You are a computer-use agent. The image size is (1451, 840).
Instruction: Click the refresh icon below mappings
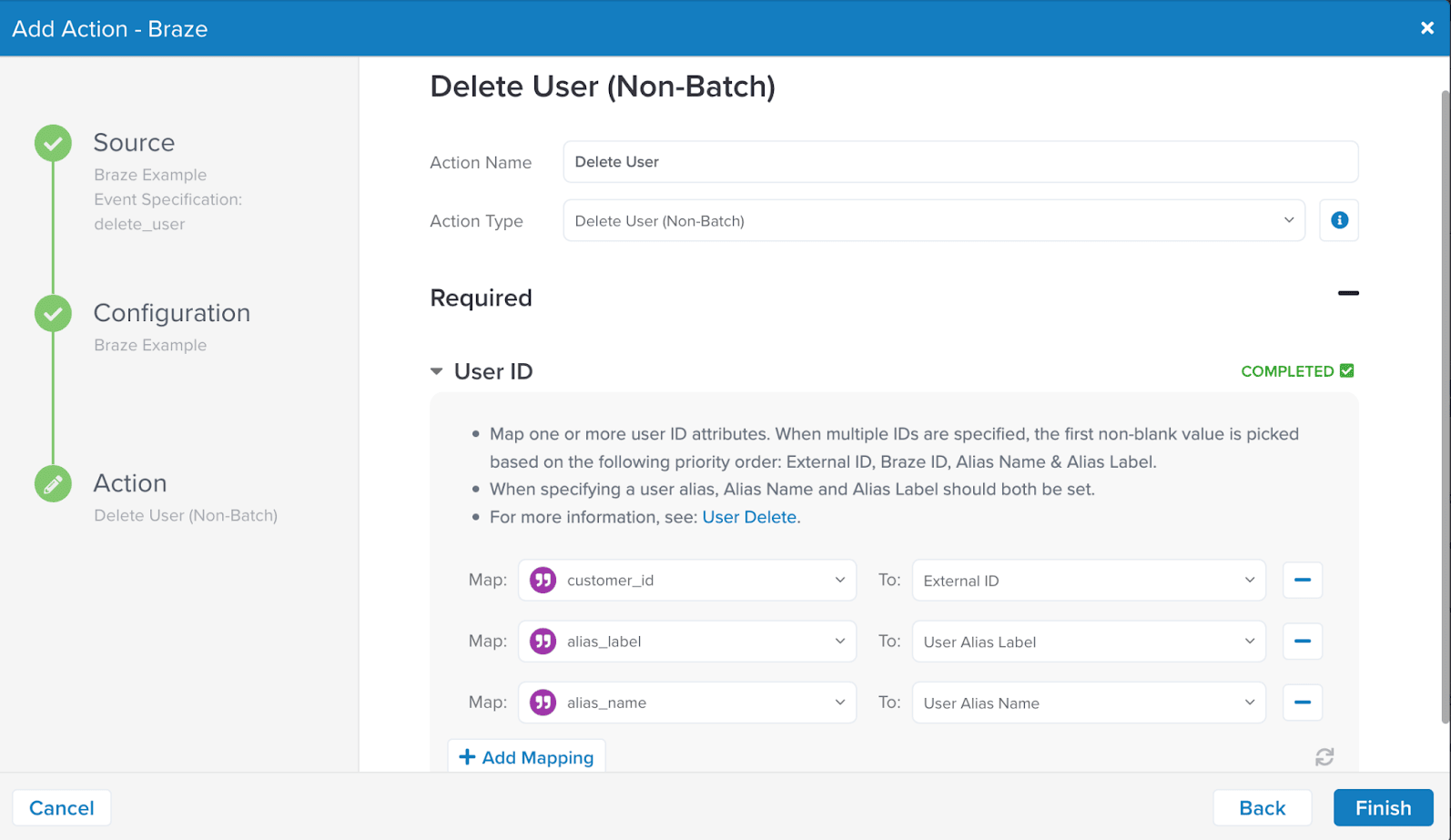pos(1324,757)
